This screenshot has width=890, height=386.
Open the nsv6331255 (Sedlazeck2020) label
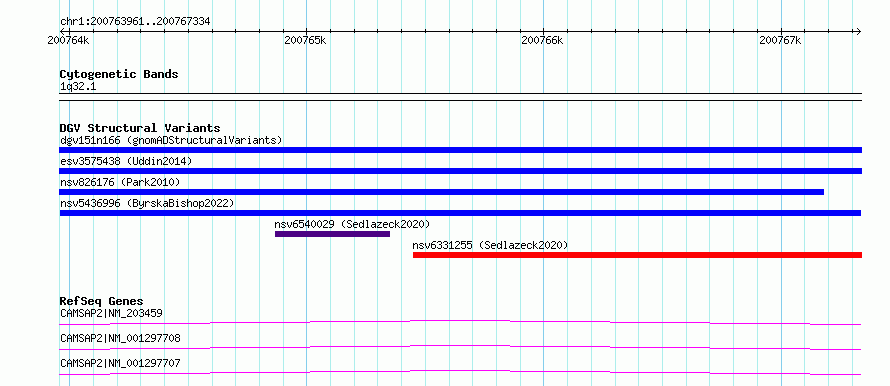490,245
